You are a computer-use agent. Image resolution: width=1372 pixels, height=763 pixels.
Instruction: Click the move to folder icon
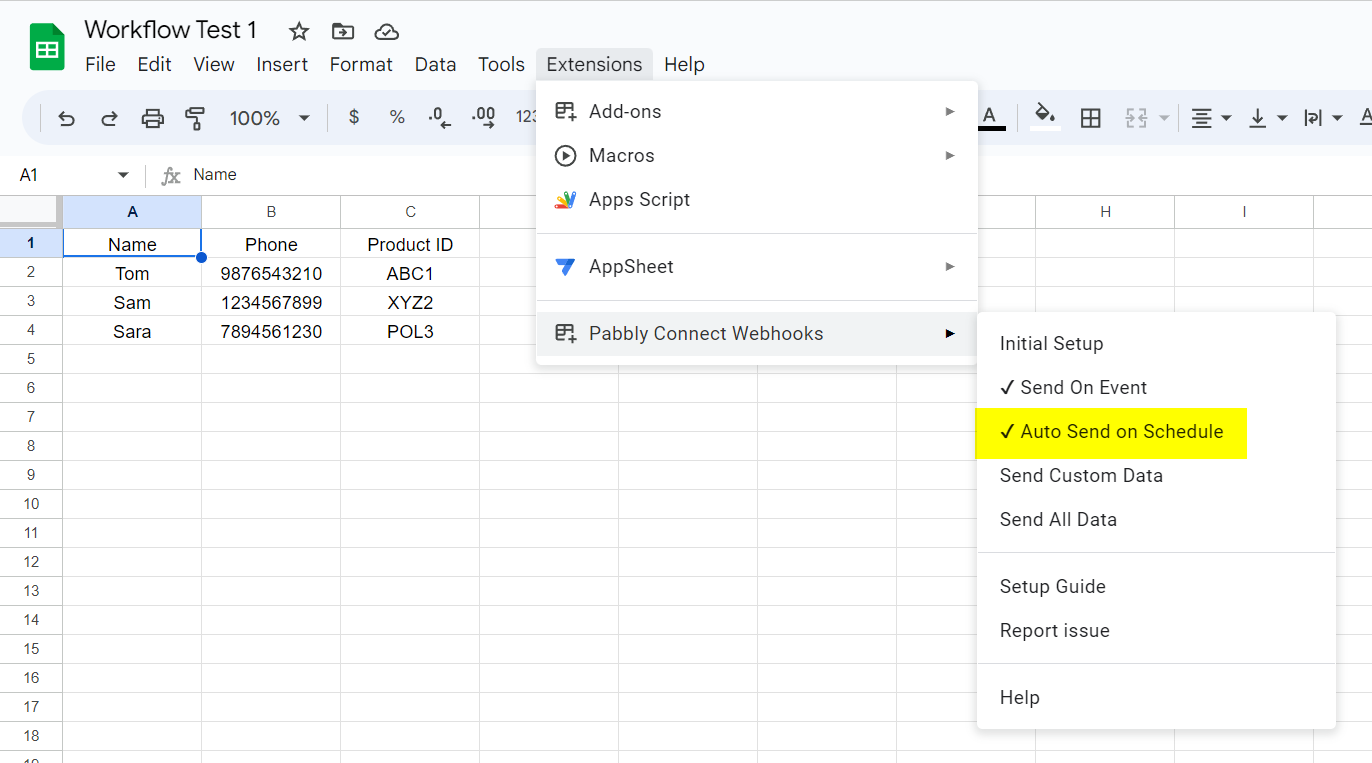click(x=343, y=31)
